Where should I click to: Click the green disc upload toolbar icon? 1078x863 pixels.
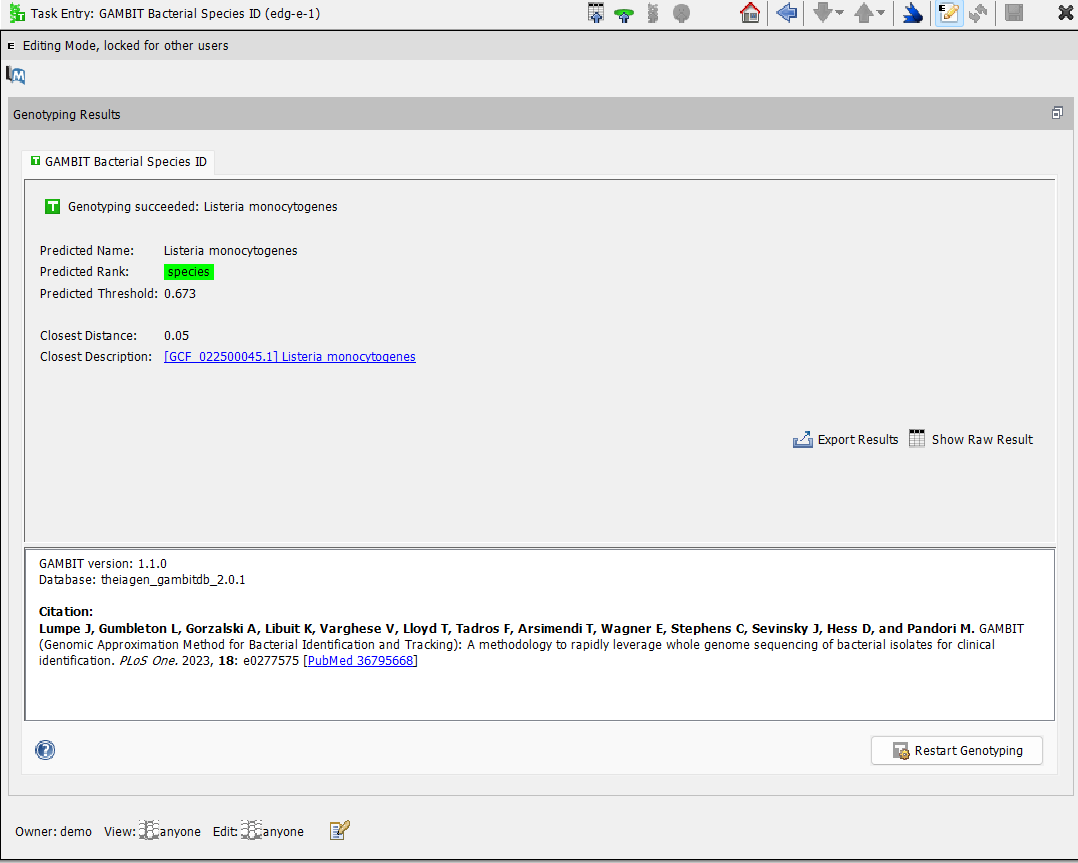point(624,14)
